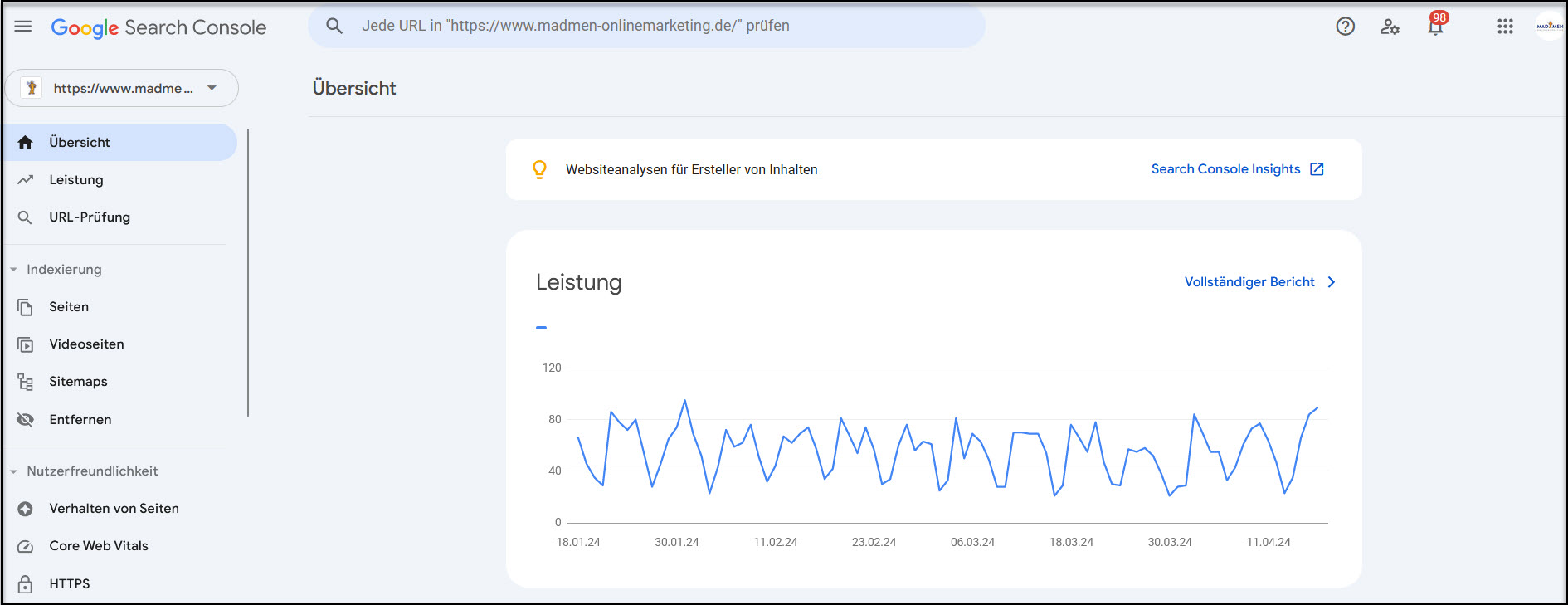Open the Google apps grid
This screenshot has height=605, width=1568.
click(1505, 27)
